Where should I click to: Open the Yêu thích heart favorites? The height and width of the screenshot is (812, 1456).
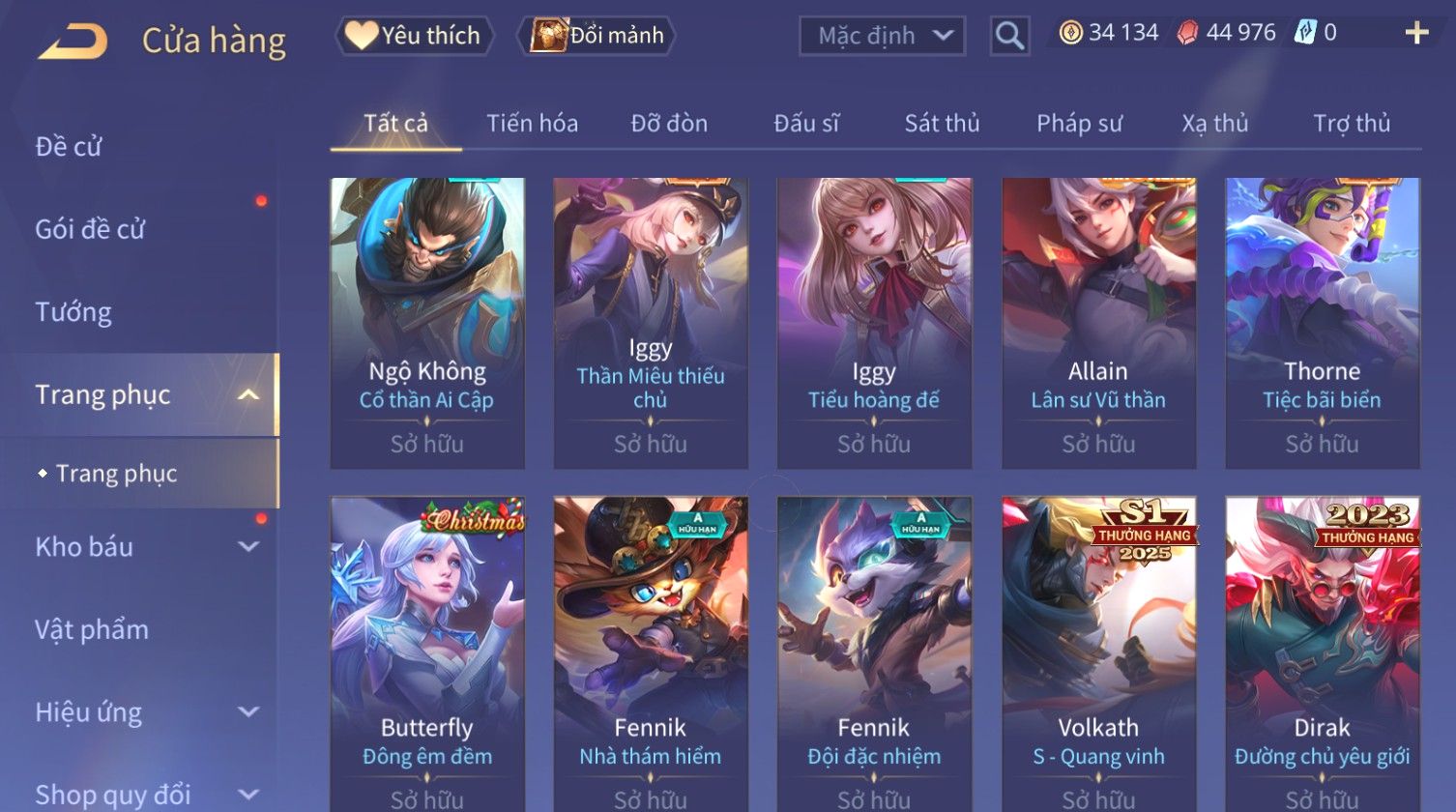pos(414,36)
